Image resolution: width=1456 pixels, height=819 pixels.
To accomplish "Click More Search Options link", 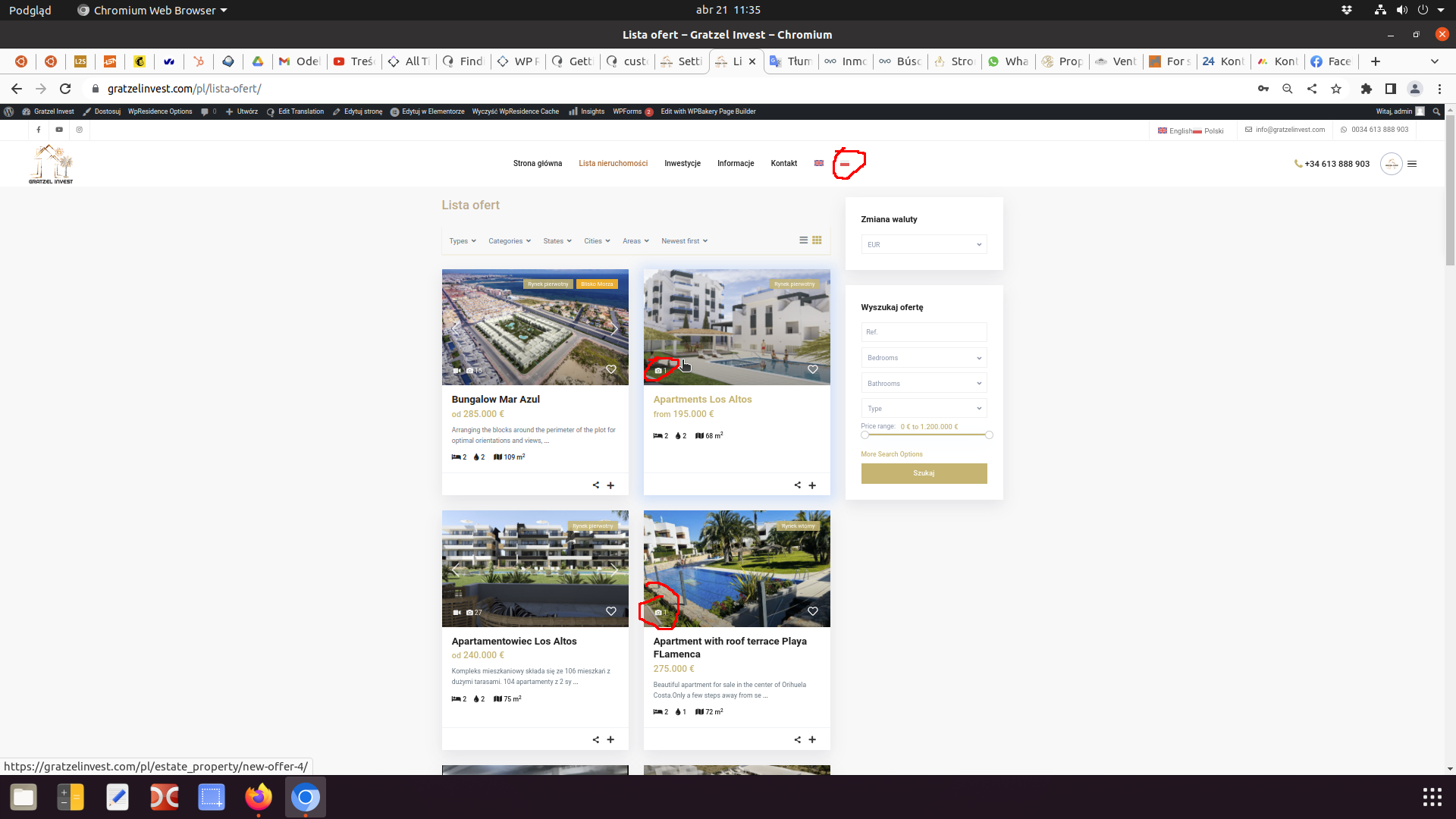I will (891, 454).
